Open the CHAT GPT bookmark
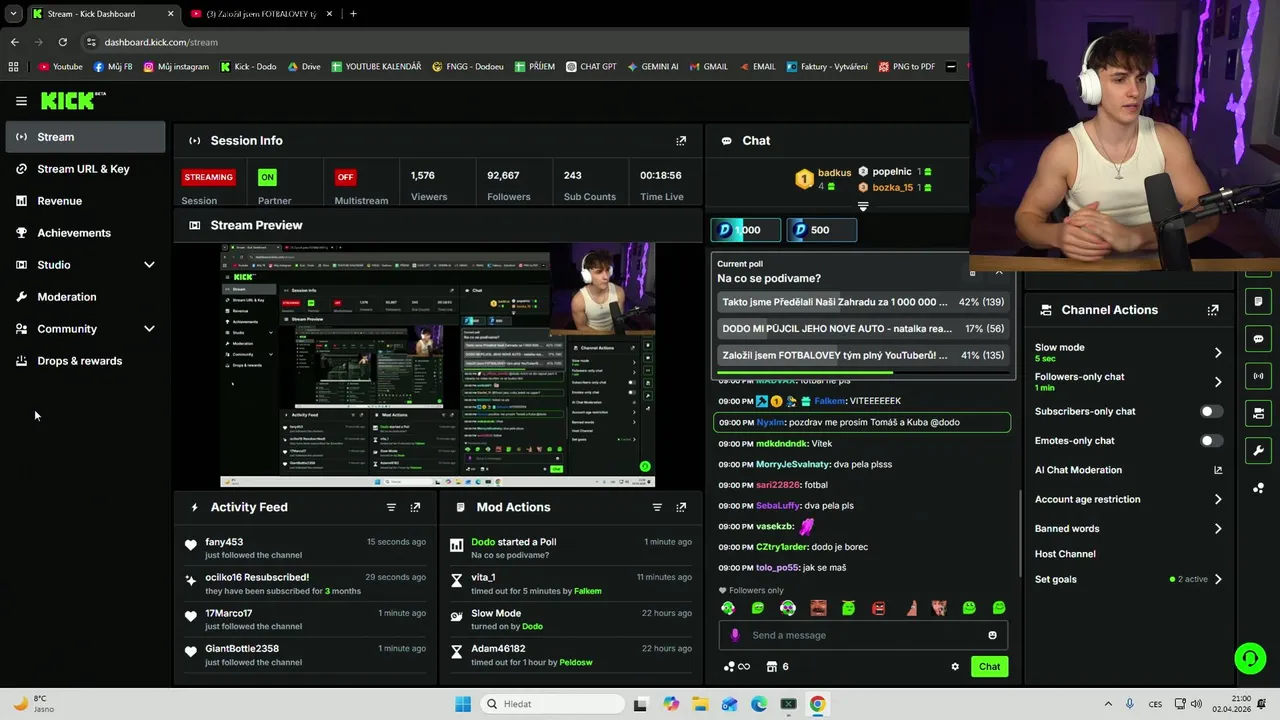 point(591,67)
